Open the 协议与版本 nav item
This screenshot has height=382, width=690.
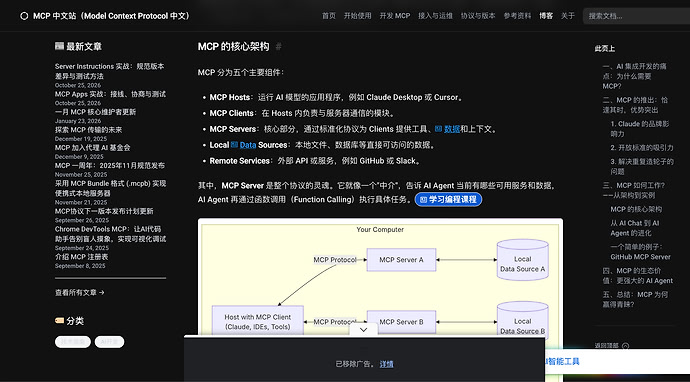478,16
